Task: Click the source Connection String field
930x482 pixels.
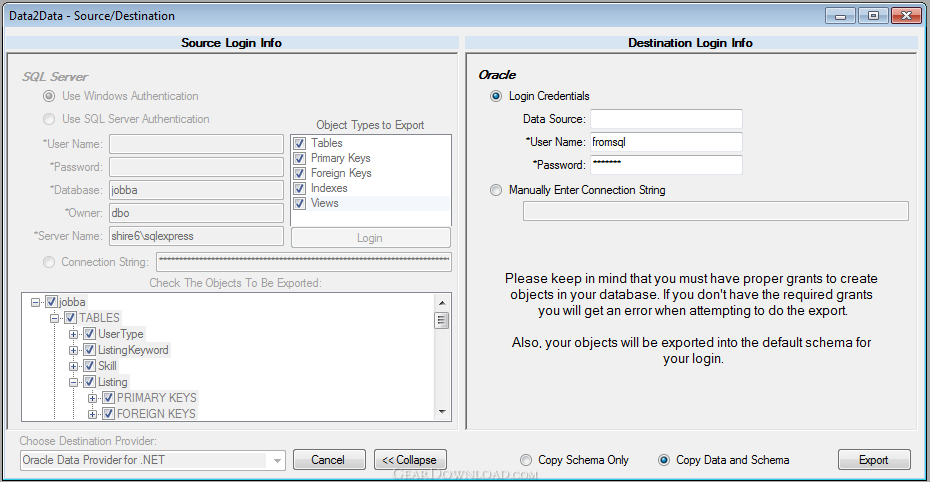Action: [x=304, y=262]
